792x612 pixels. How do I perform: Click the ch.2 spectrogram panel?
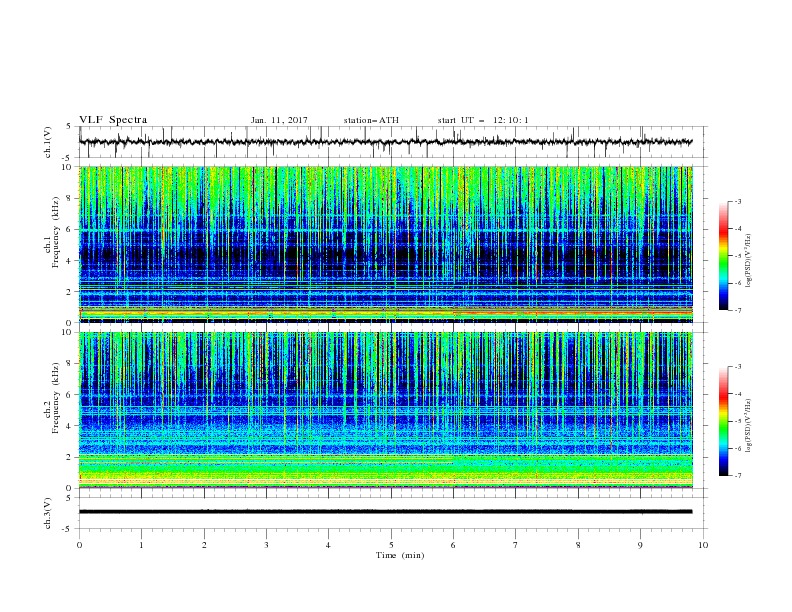coord(386,410)
